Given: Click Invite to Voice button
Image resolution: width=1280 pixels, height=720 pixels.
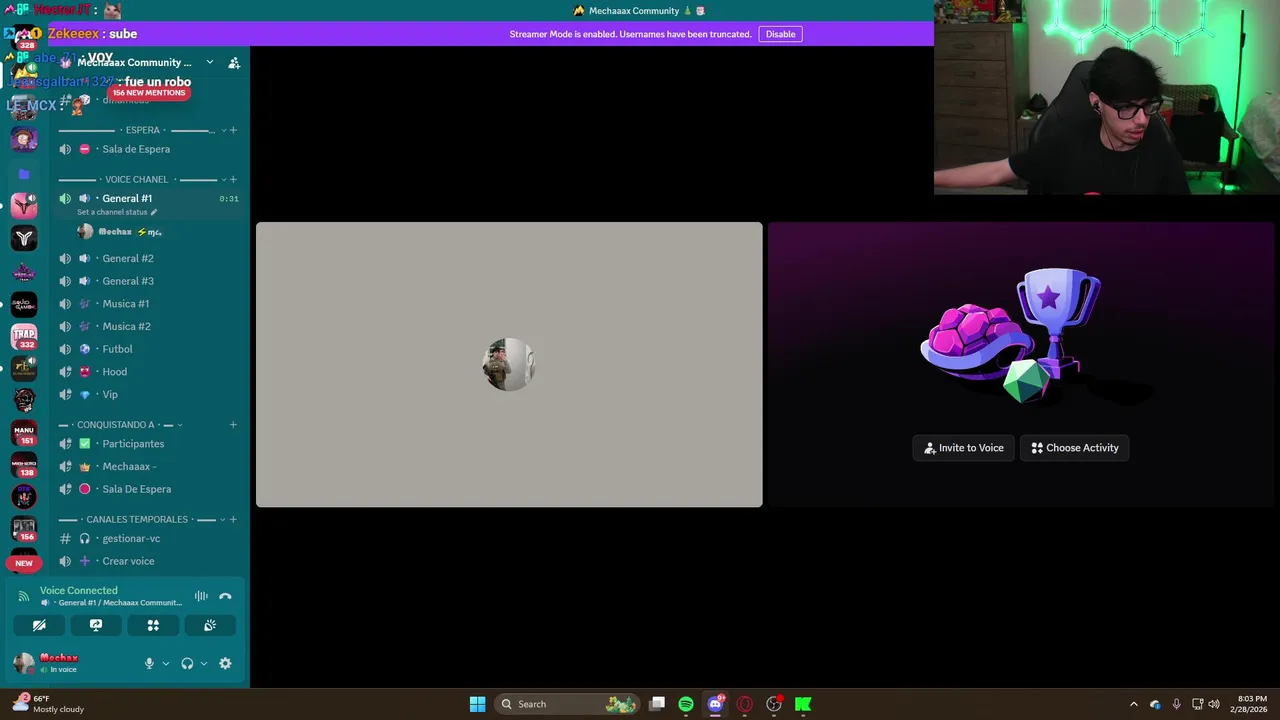Looking at the screenshot, I should (x=964, y=448).
